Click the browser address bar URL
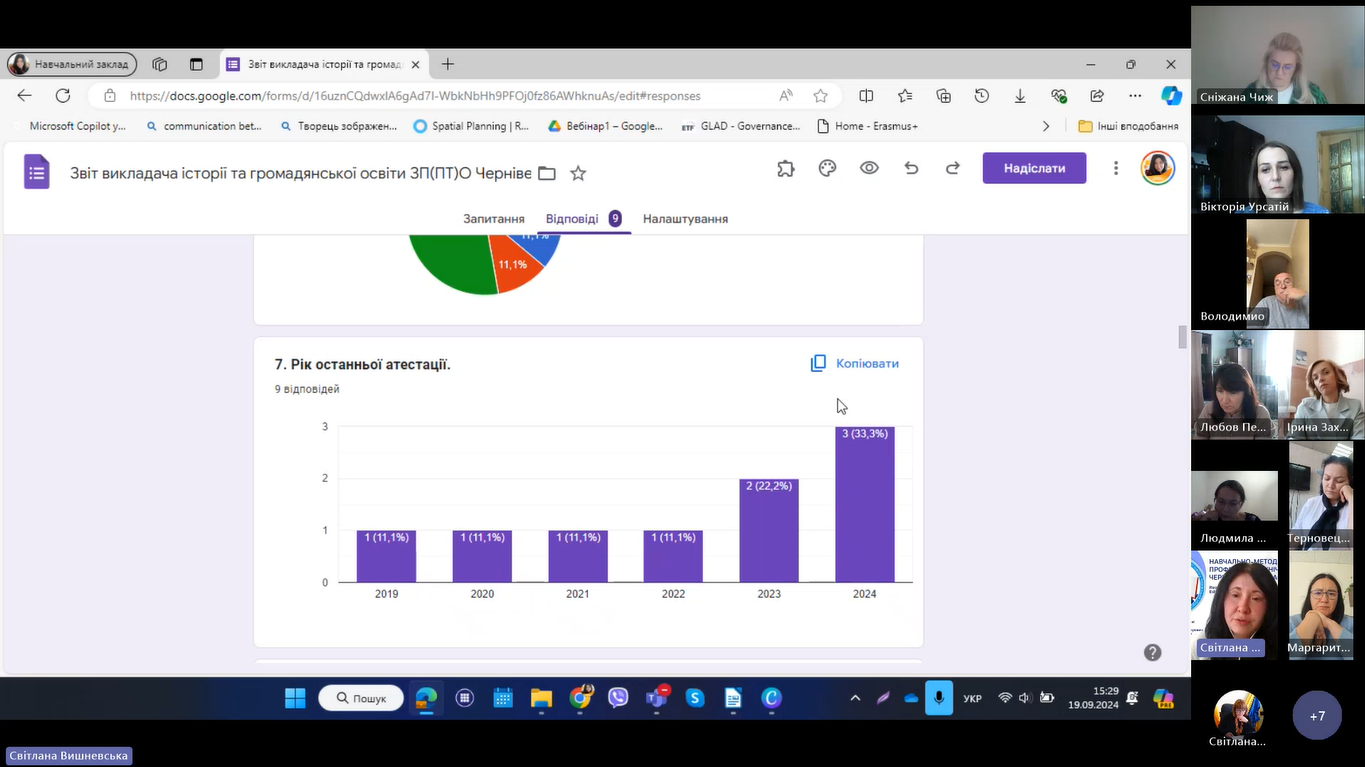The image size is (1365, 767). [415, 96]
